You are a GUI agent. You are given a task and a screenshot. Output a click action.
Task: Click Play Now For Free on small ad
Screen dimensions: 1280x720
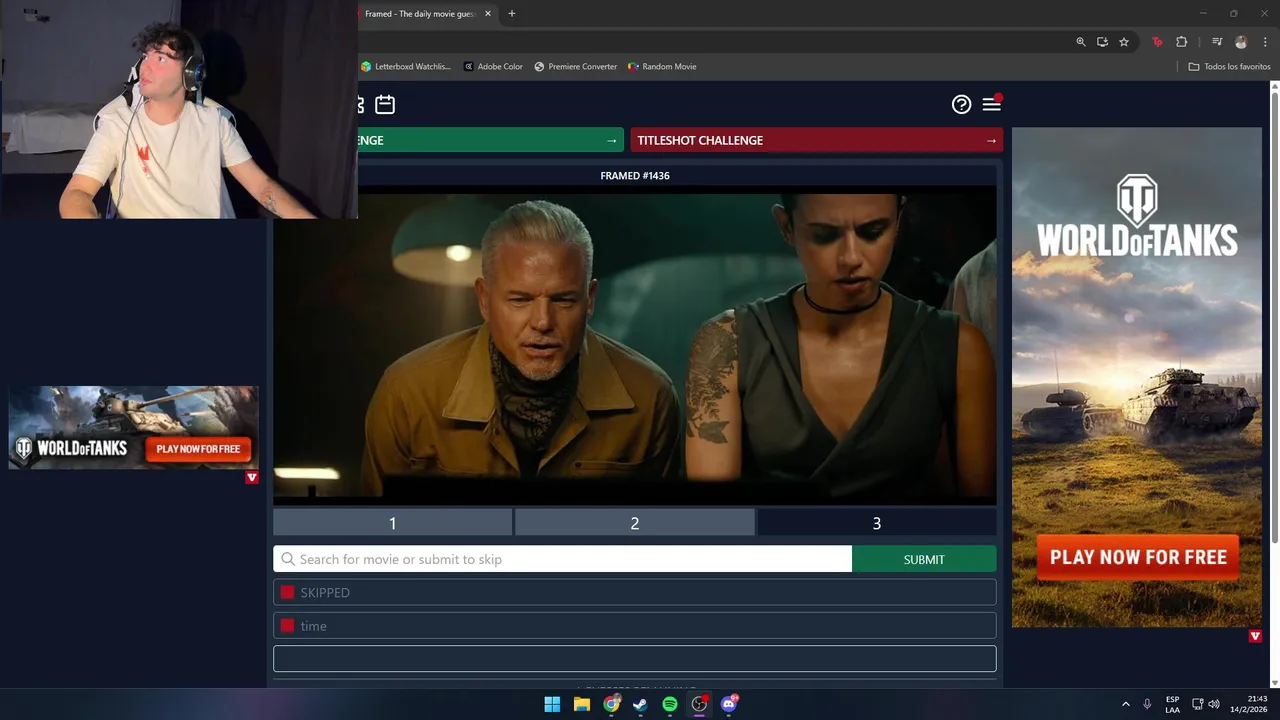[x=198, y=449]
